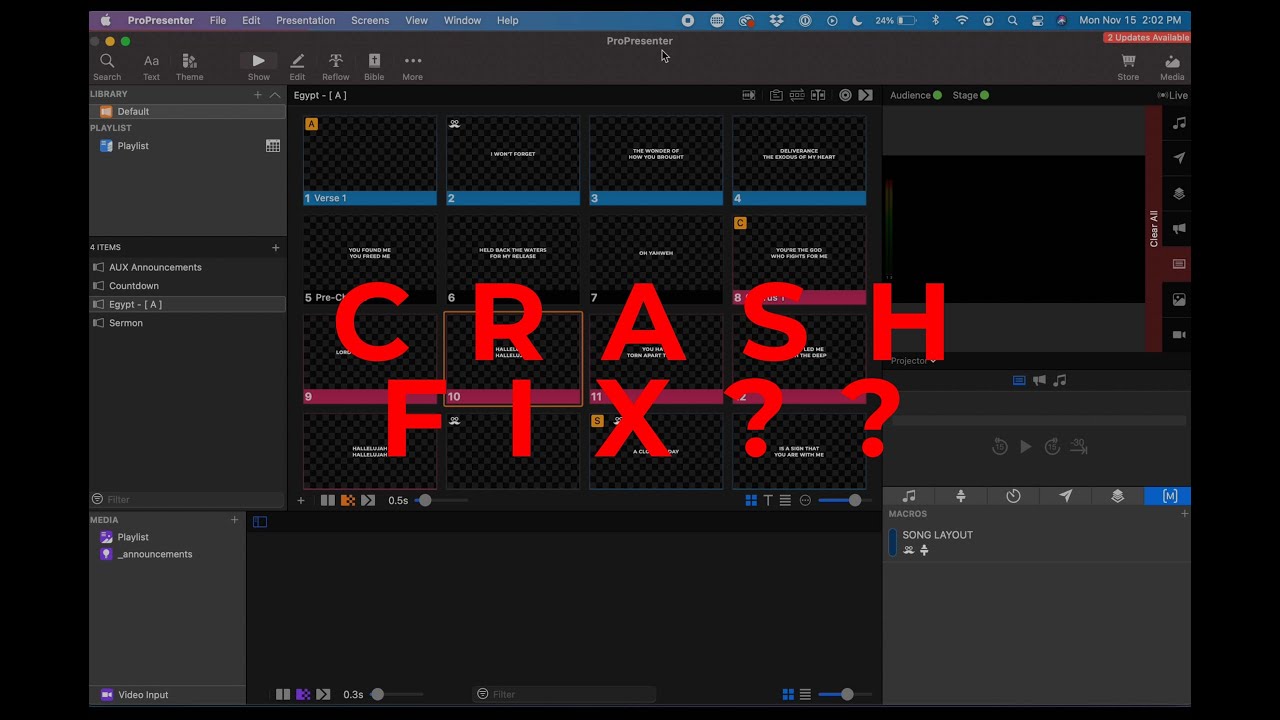The height and width of the screenshot is (720, 1280).
Task: Clear the slide layer highlighted in red
Action: (1179, 264)
